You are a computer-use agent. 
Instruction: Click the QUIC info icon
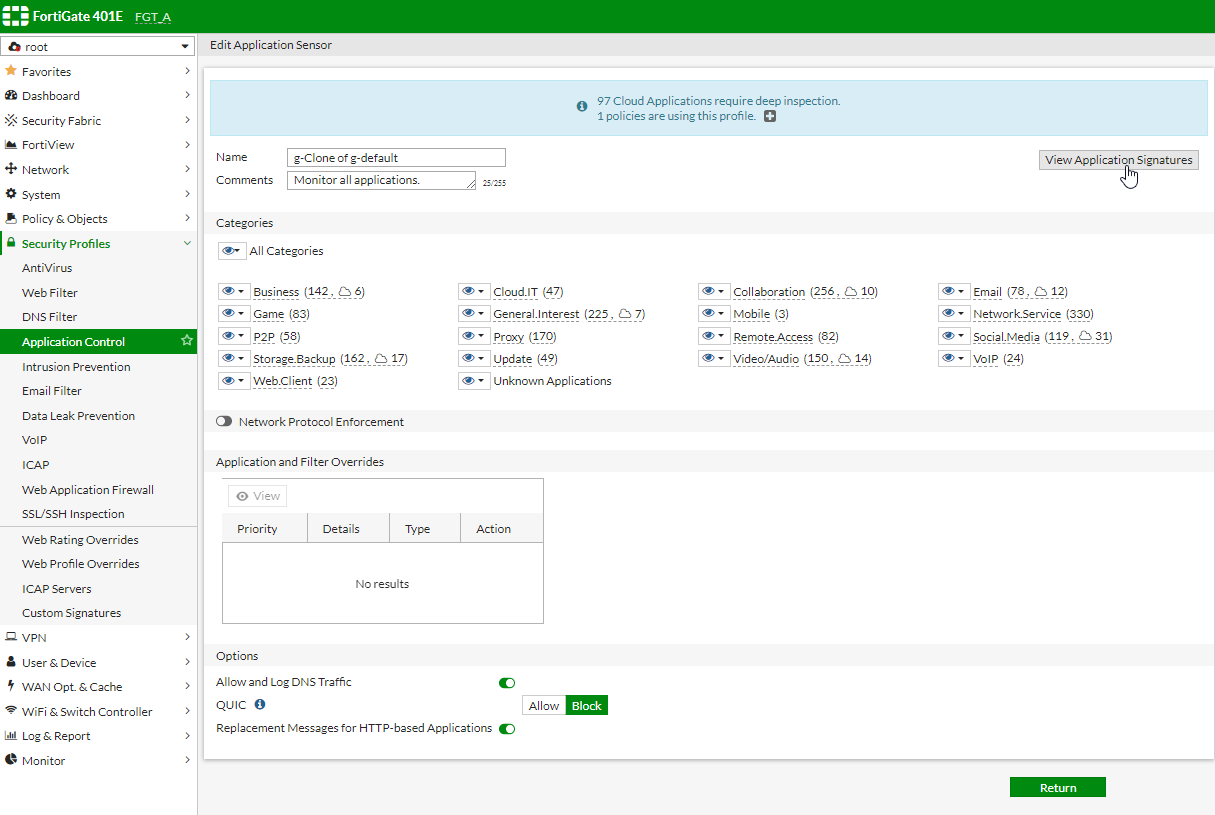click(260, 705)
